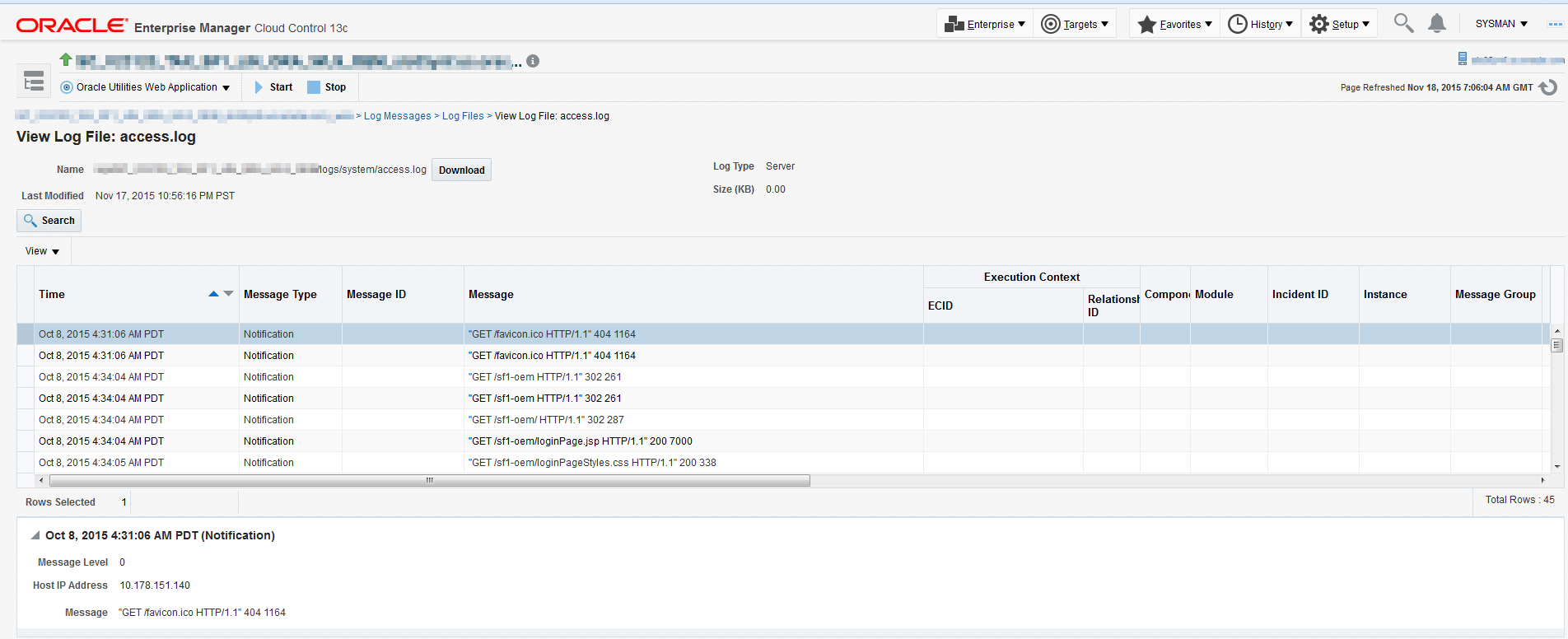Screen dimensions: 1568x639
Task: Click the page refresh icon
Action: click(1548, 87)
